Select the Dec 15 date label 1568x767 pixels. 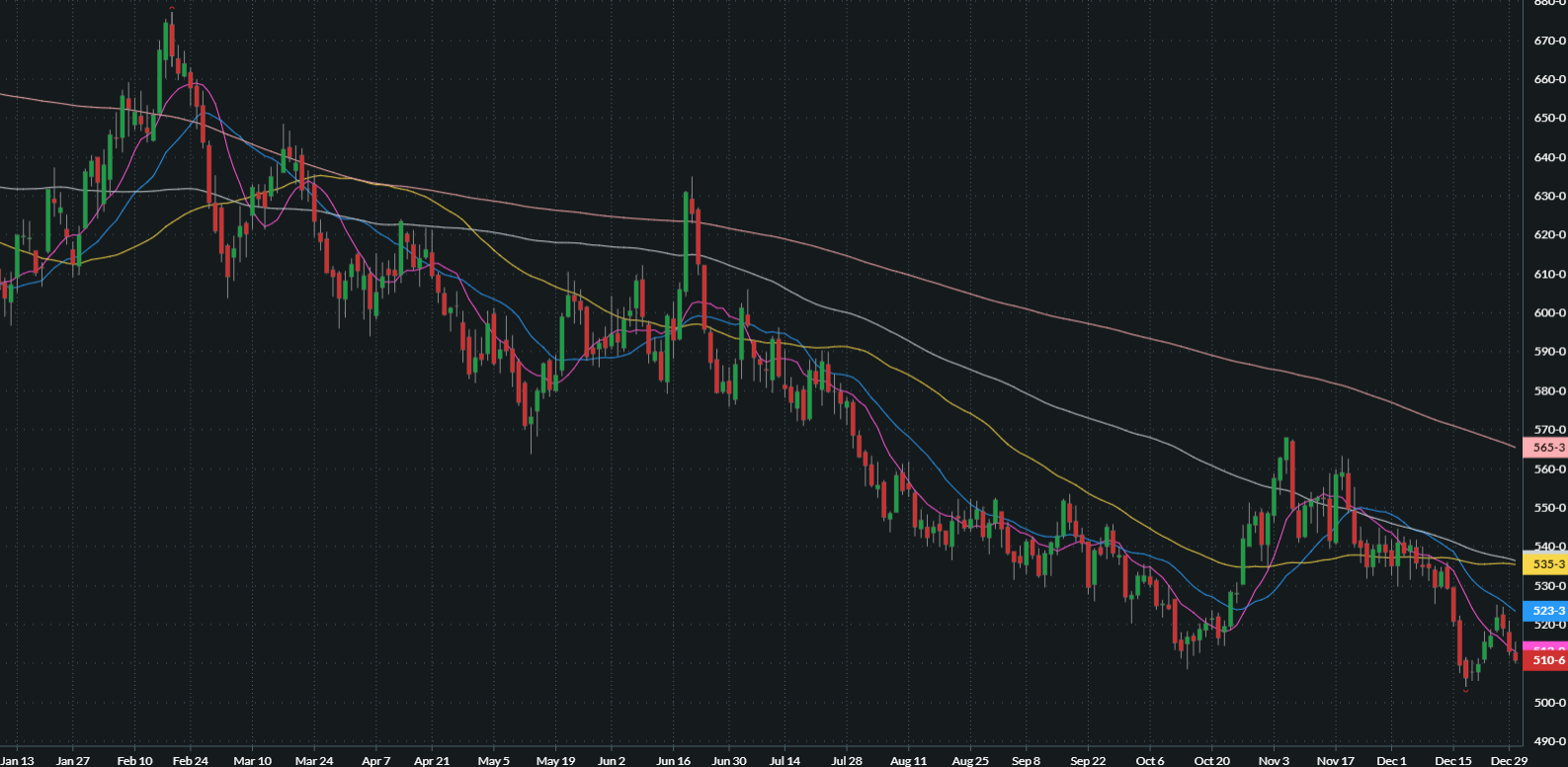1453,761
